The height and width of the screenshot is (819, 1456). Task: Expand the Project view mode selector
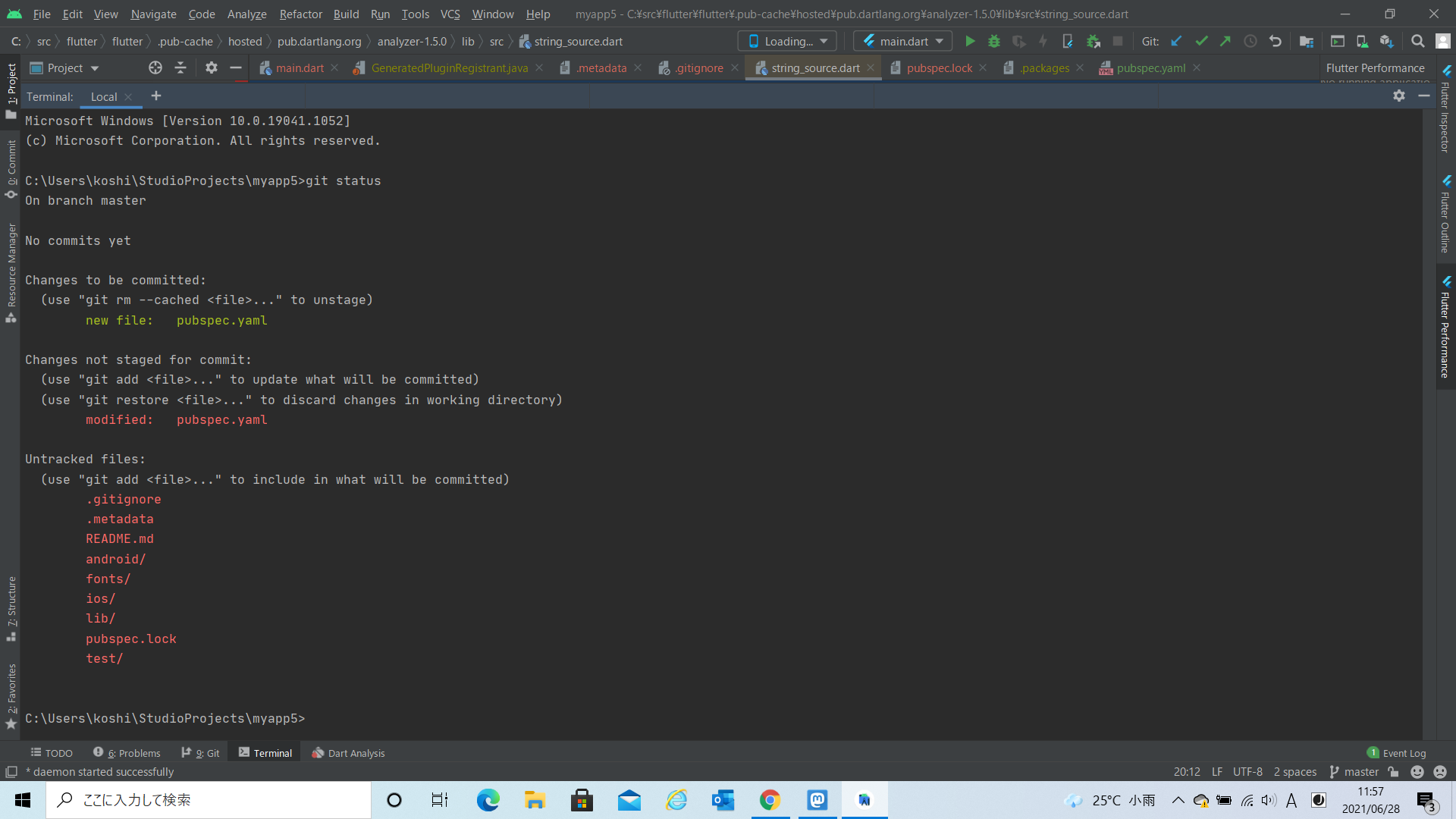pos(96,67)
